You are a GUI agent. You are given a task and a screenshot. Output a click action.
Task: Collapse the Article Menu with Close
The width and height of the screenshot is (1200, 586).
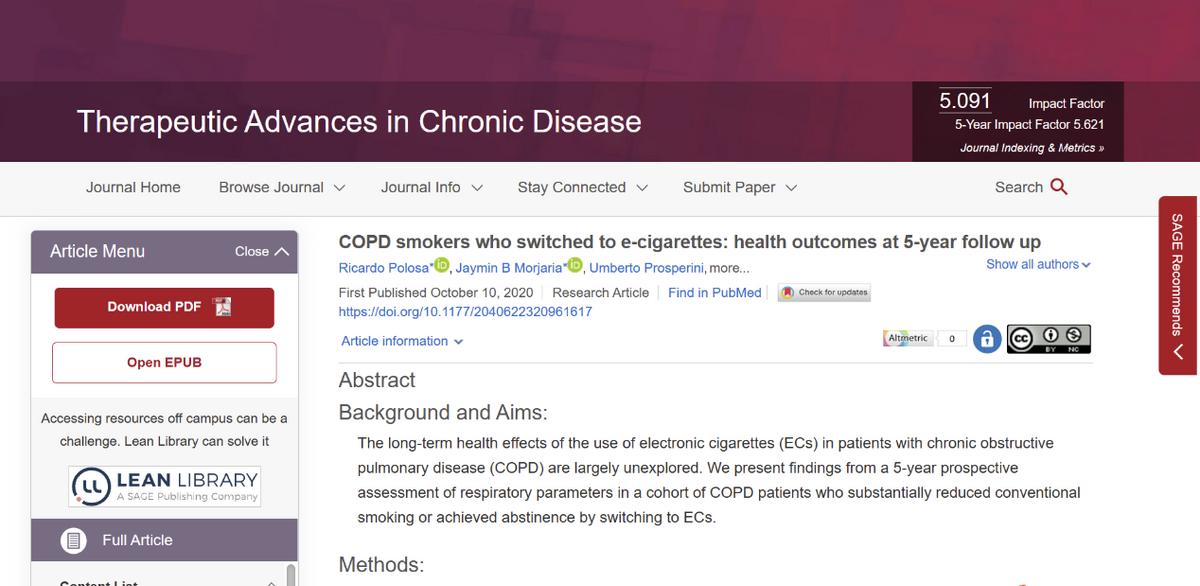pos(261,252)
